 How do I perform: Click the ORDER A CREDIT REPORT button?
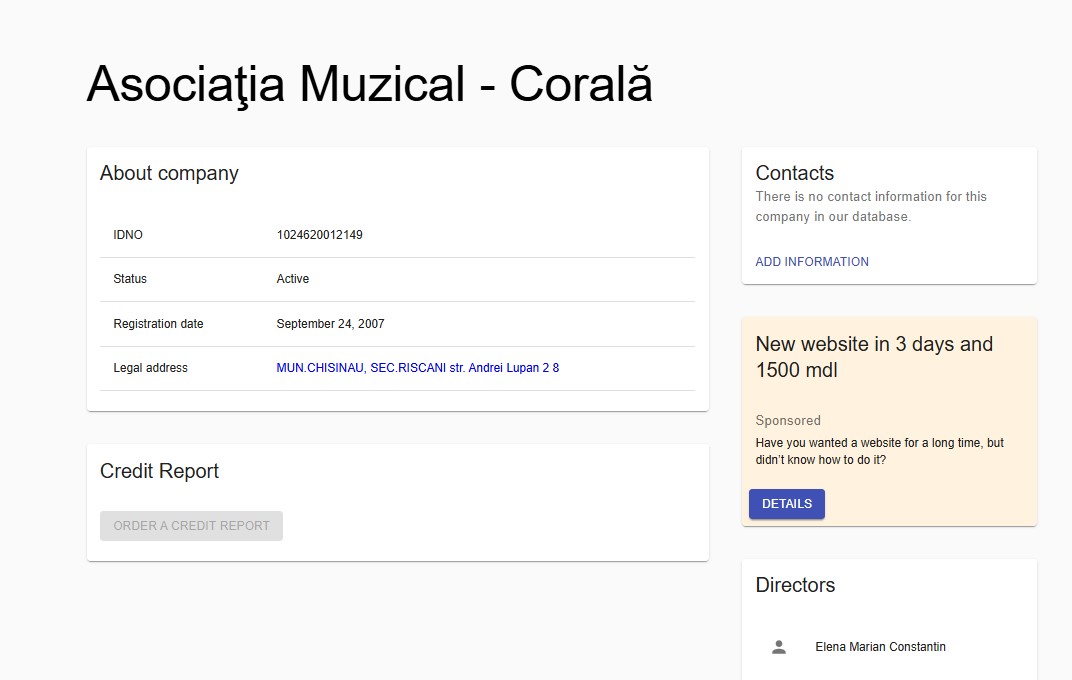(191, 526)
